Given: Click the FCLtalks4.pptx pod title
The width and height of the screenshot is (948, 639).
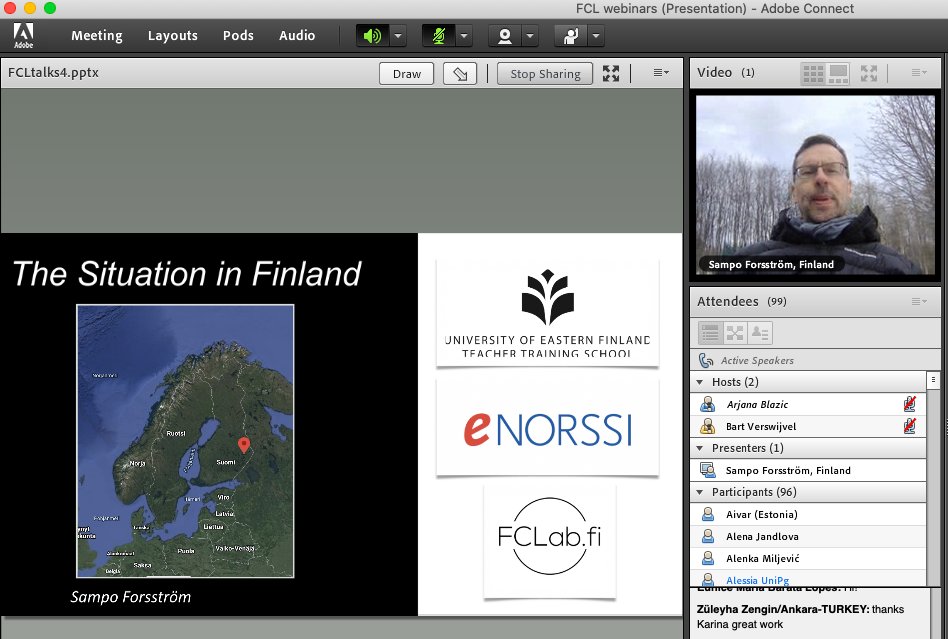Looking at the screenshot, I should tap(53, 73).
